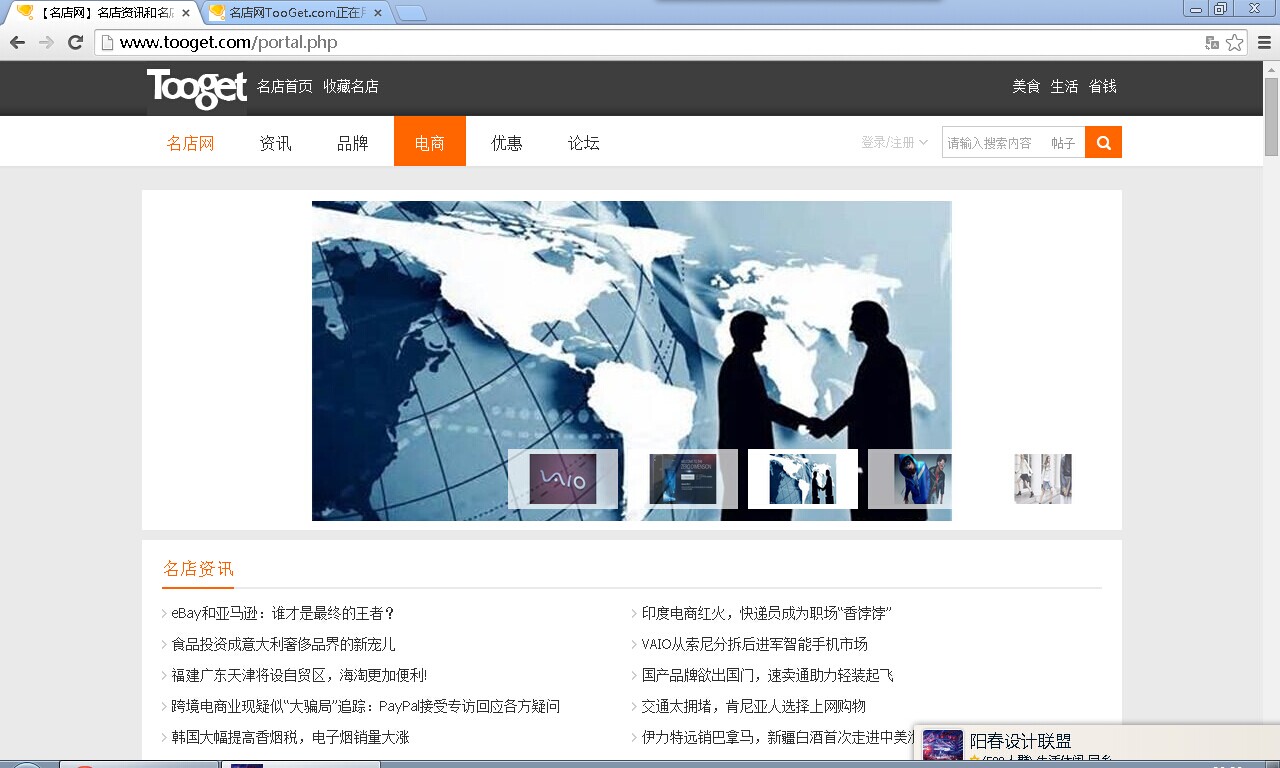Go forward with the browser forward arrow
The image size is (1280, 768).
click(x=46, y=42)
